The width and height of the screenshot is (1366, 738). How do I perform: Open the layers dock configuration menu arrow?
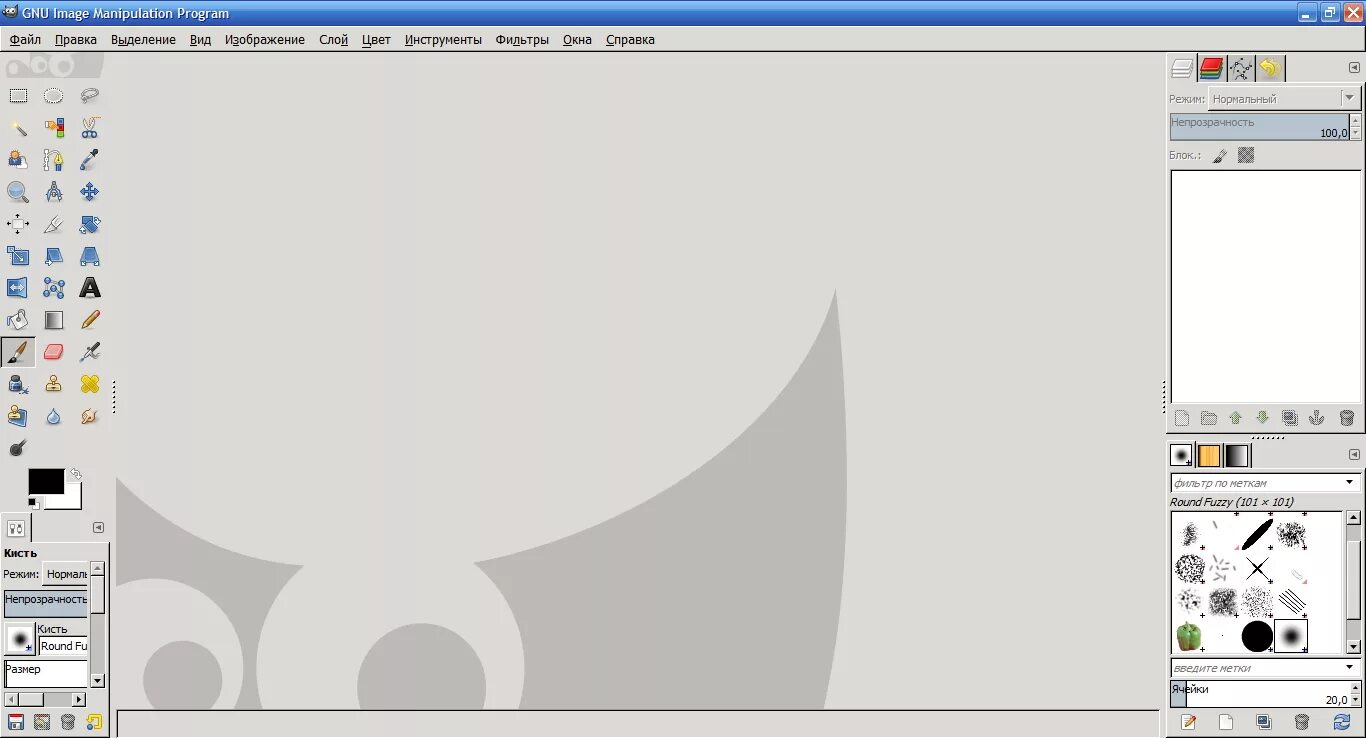coord(1354,68)
